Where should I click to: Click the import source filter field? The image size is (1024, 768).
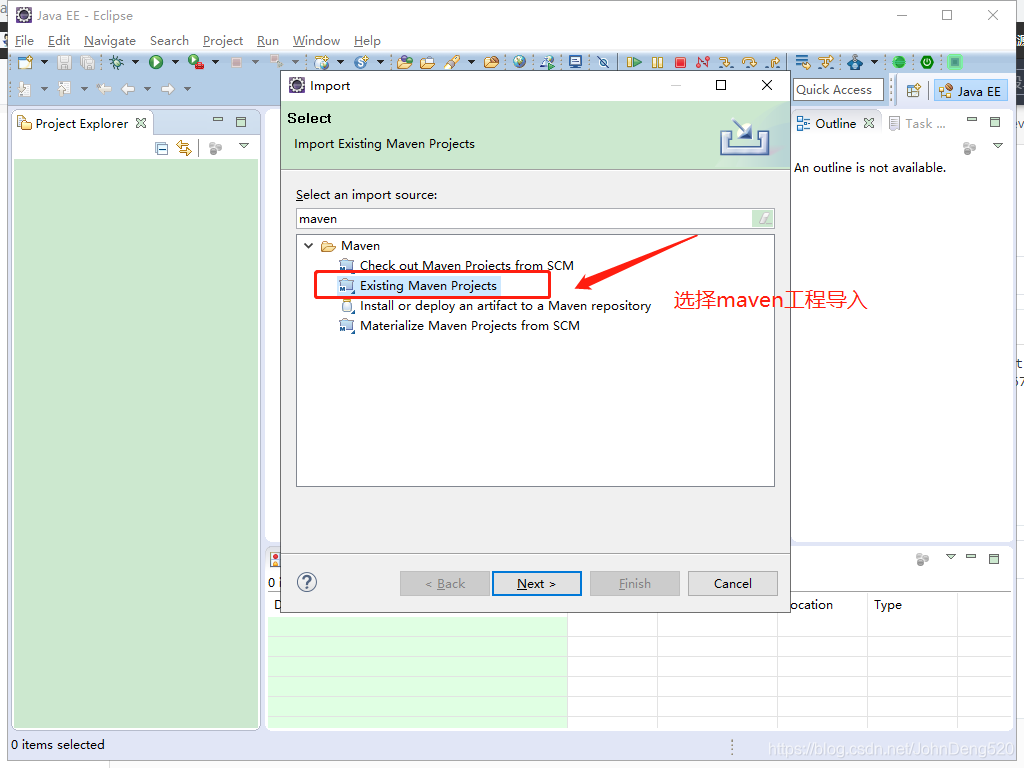[524, 219]
